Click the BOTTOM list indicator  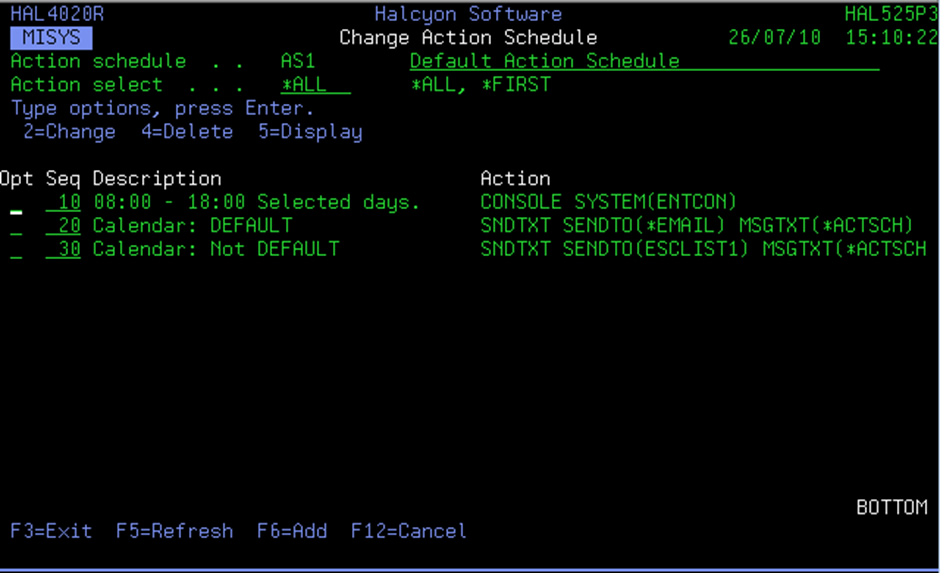(x=891, y=508)
